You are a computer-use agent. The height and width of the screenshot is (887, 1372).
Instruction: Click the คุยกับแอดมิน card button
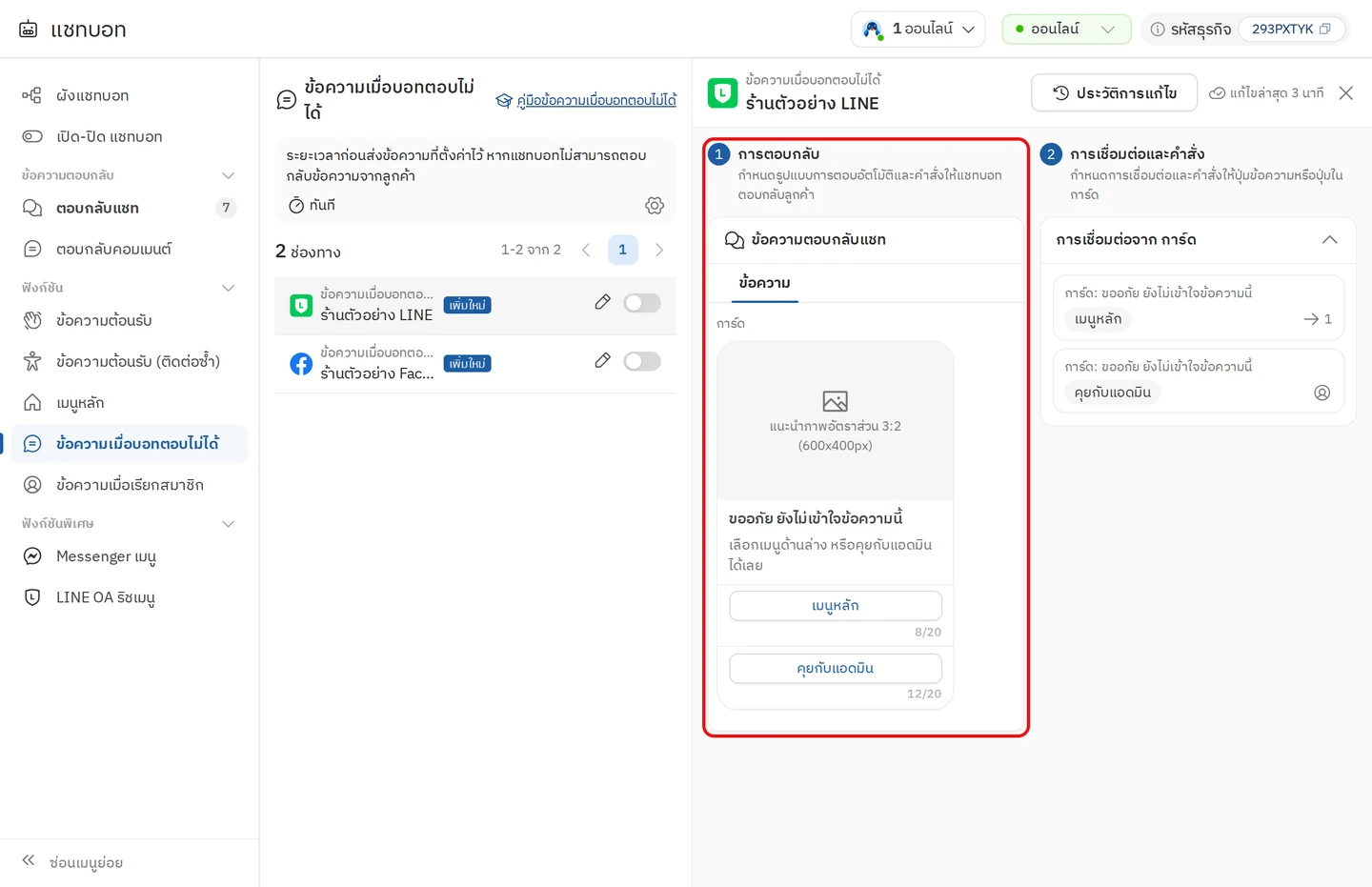836,668
